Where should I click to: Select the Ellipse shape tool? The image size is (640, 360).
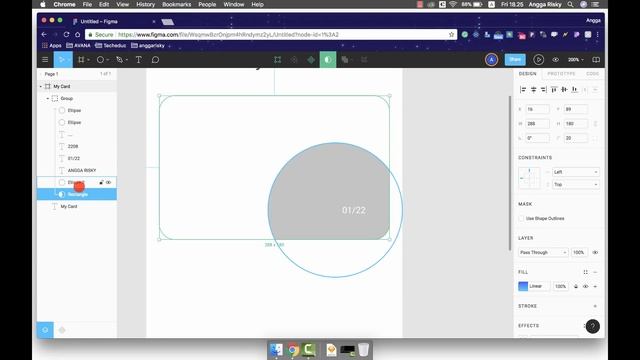click(x=100, y=60)
